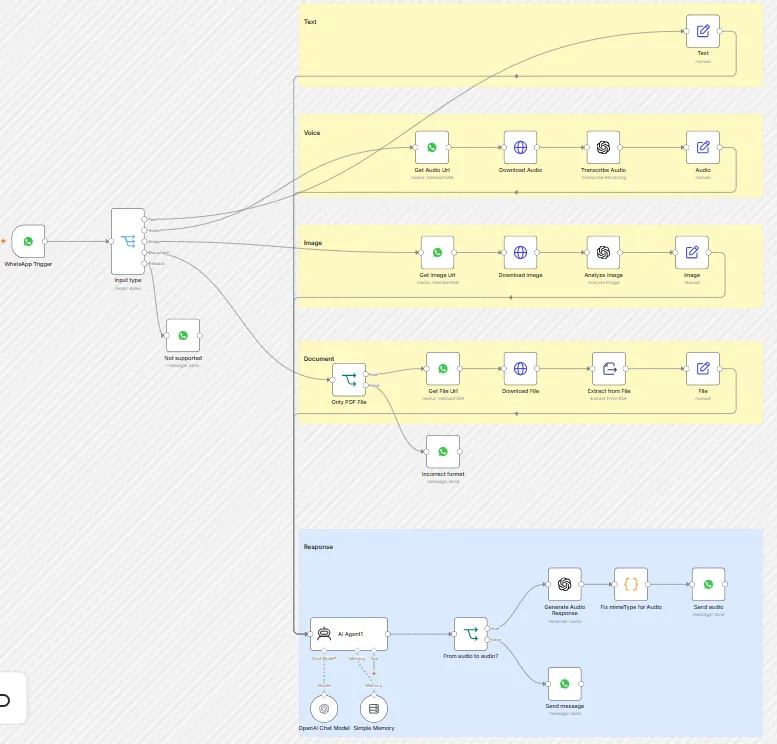Select the Text edit node
The width and height of the screenshot is (777, 744).
(703, 31)
